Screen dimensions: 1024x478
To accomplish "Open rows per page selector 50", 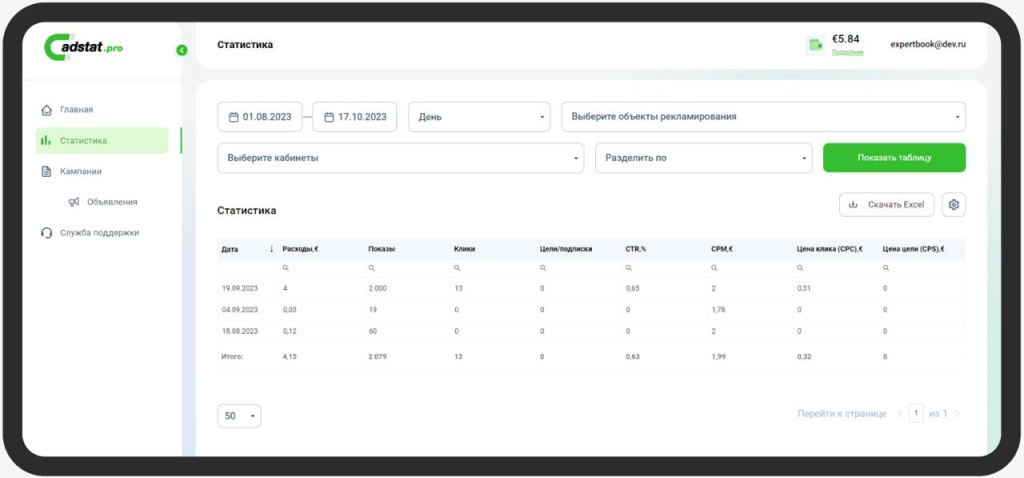I will coord(239,416).
